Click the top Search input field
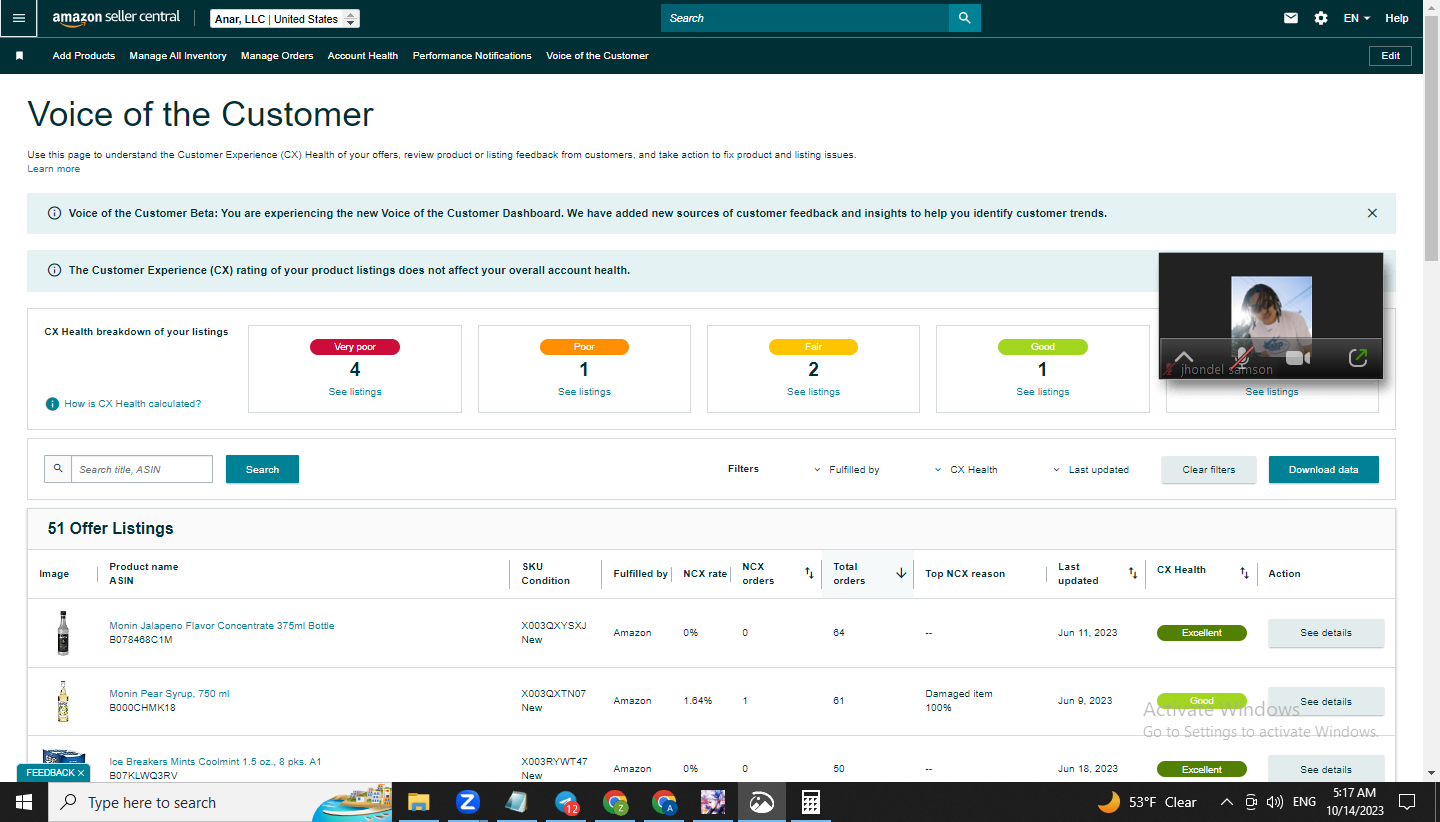Image resolution: width=1440 pixels, height=822 pixels. click(x=805, y=18)
